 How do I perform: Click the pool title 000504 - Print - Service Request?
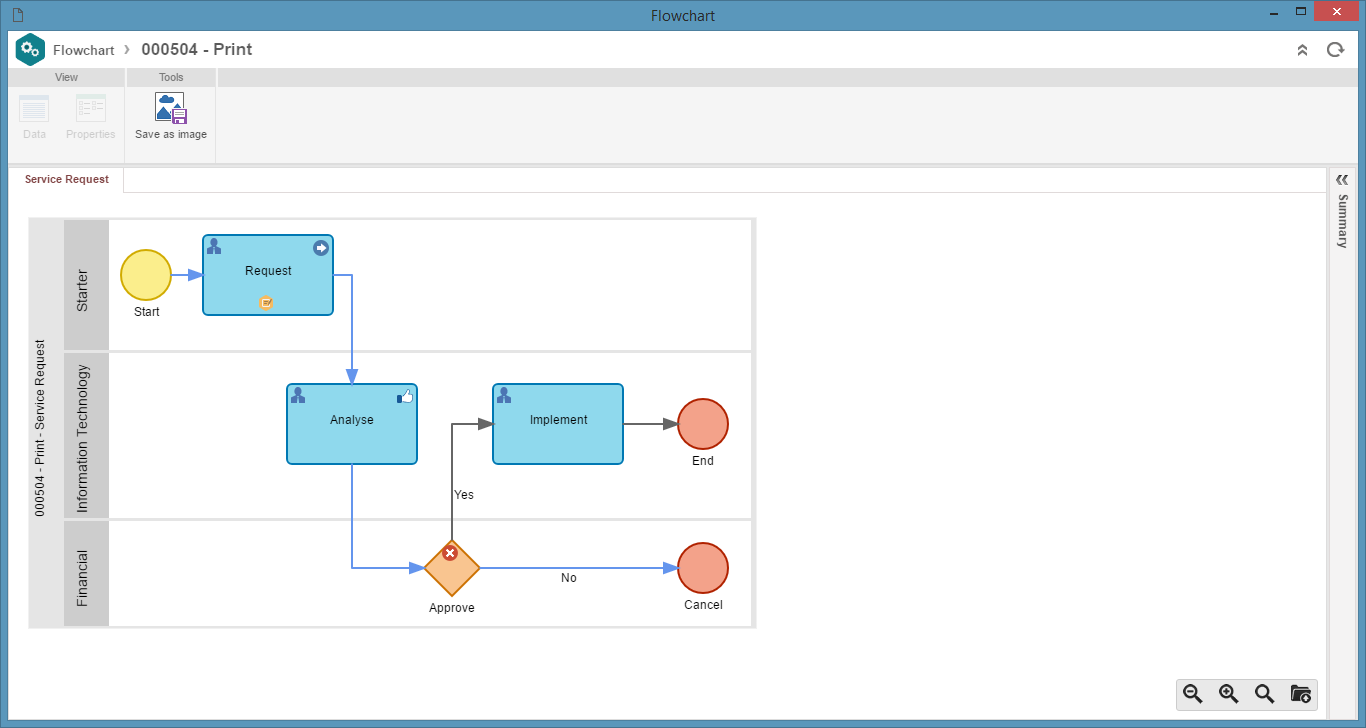click(41, 428)
